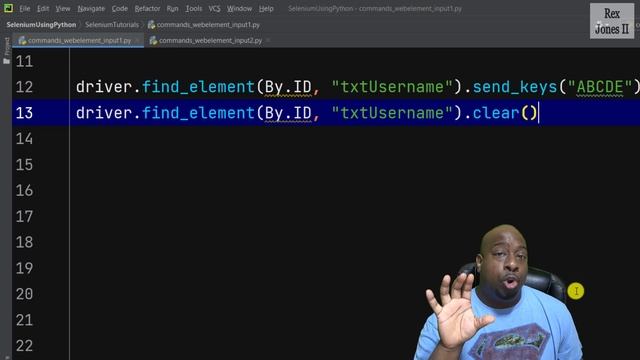The height and width of the screenshot is (360, 640).
Task: Click commands_webelement_input1.py breadcrumb
Action: 204,25
